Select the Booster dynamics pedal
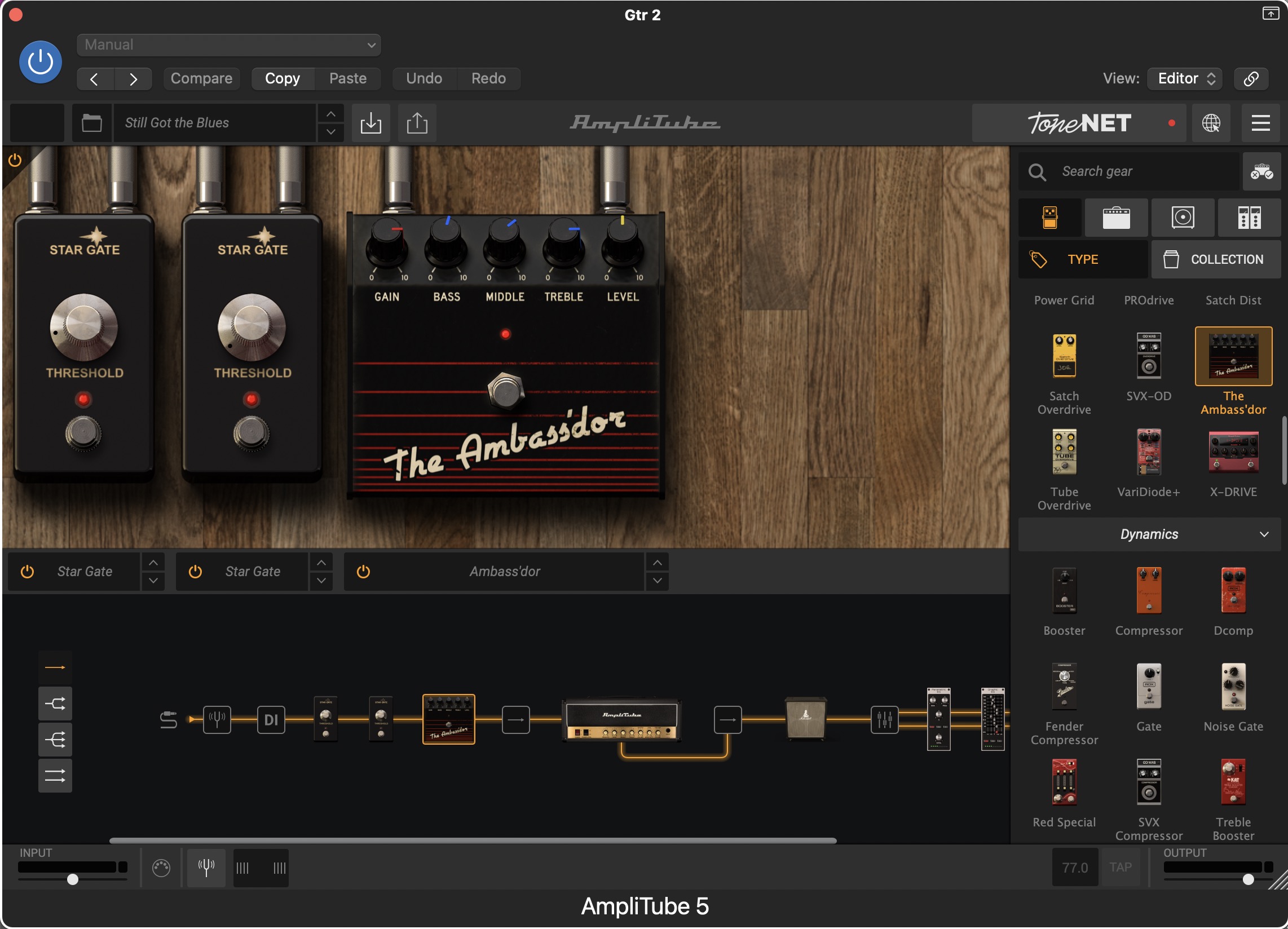 tap(1064, 591)
